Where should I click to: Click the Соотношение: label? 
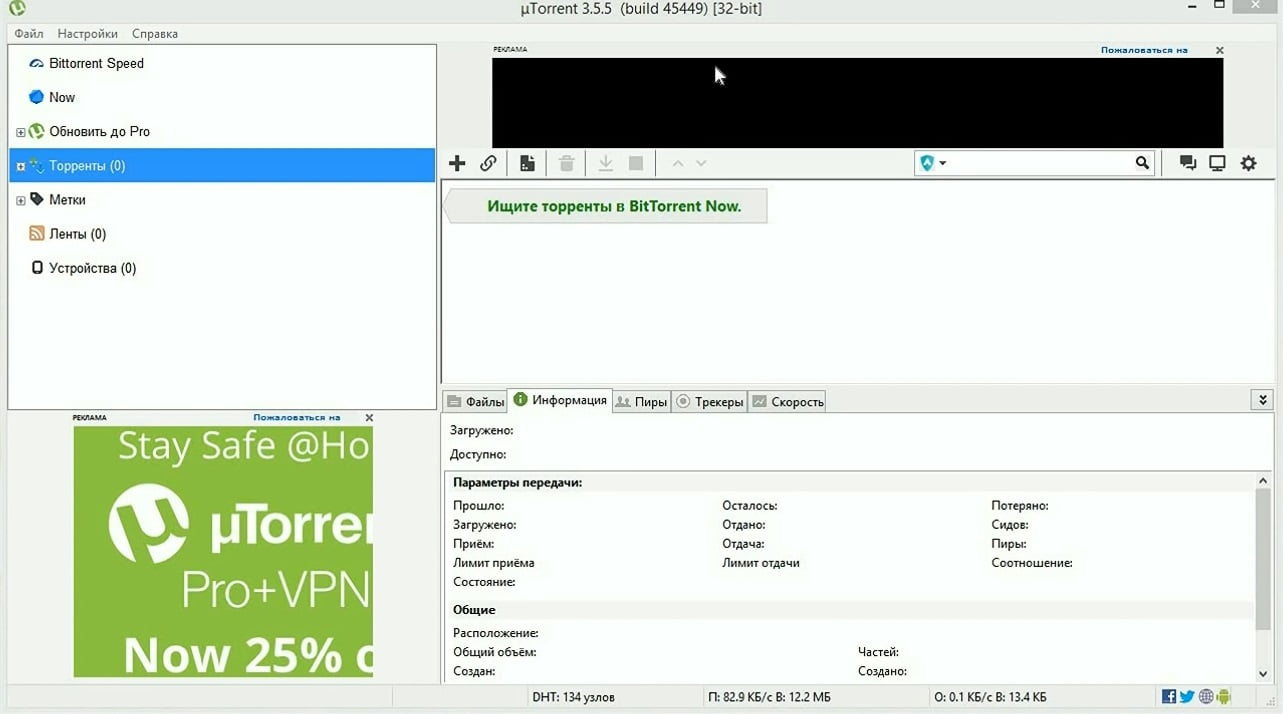pos(1032,563)
